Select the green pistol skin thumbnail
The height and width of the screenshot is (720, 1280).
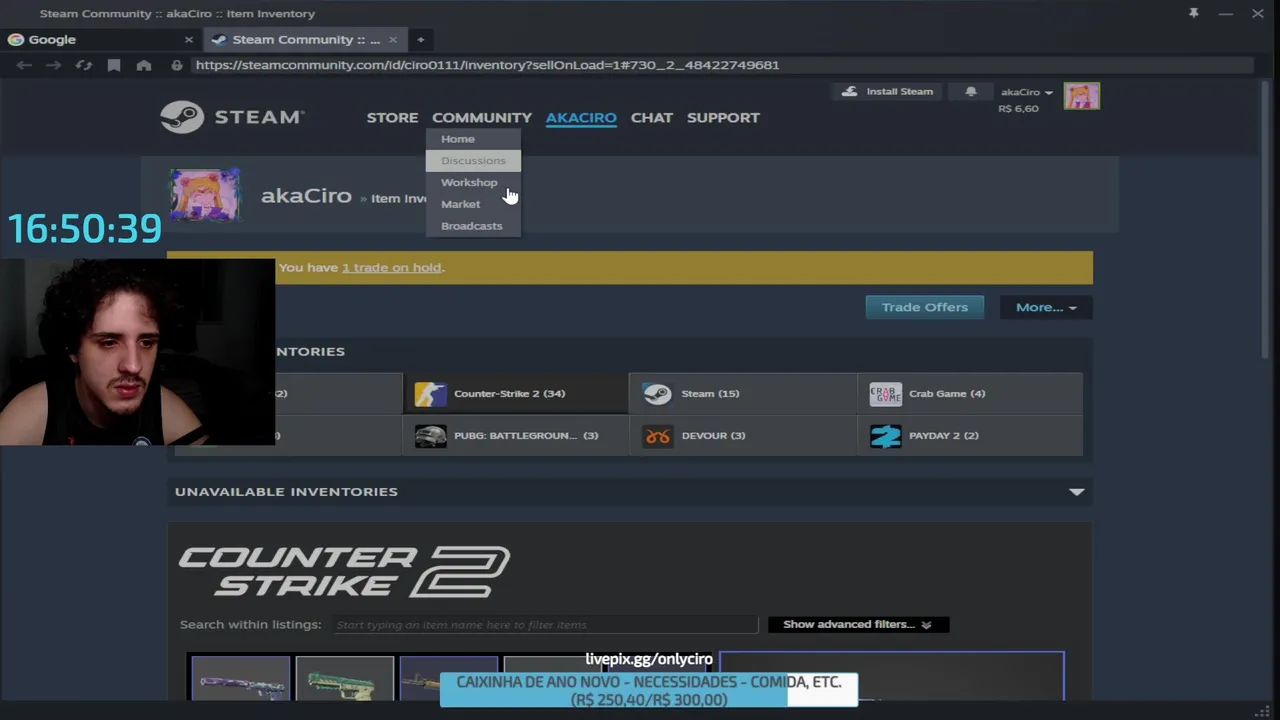345,678
